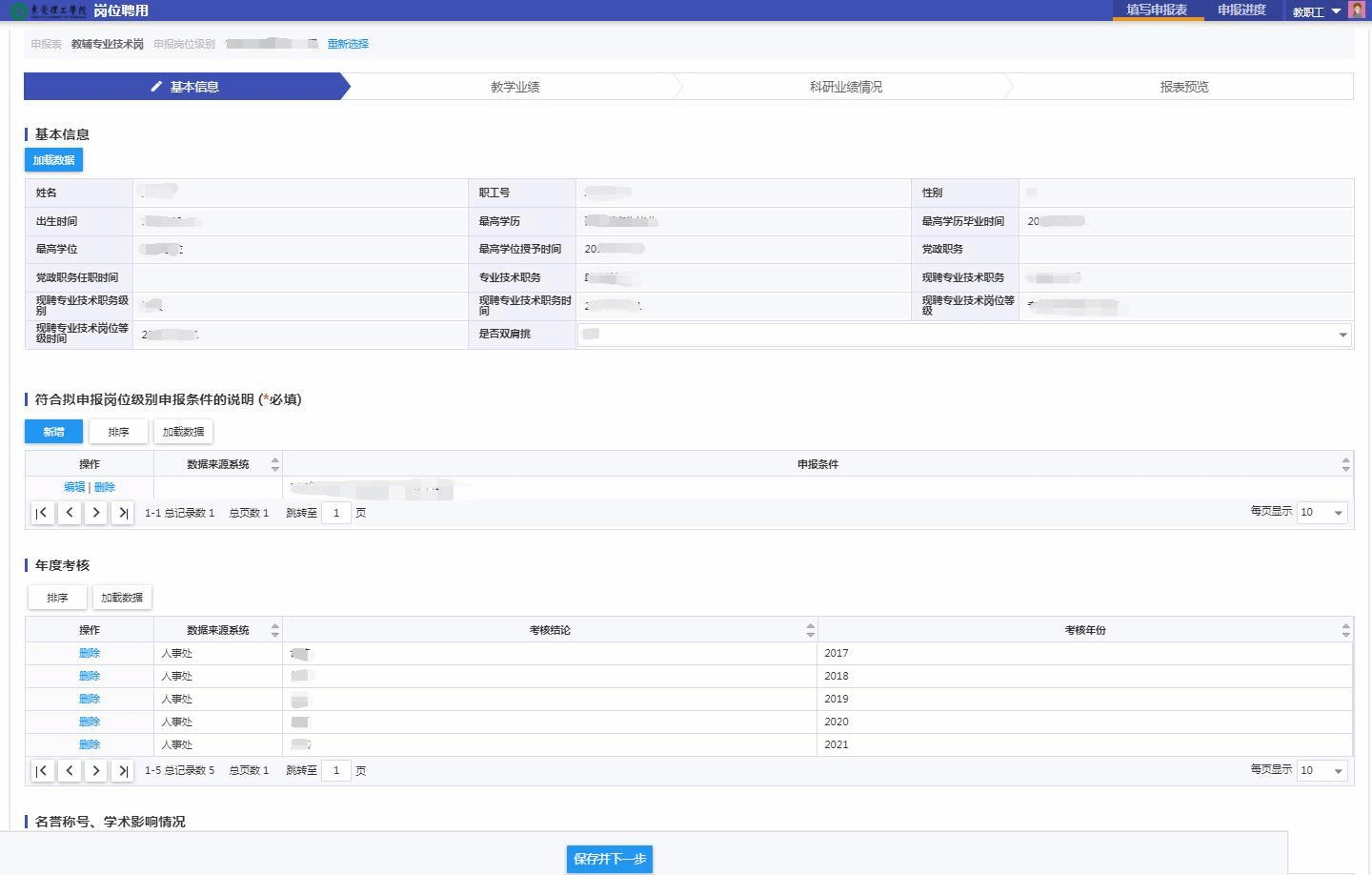Expand 每页显示 dropdown in 年度考核 table

pyautogui.click(x=1322, y=770)
